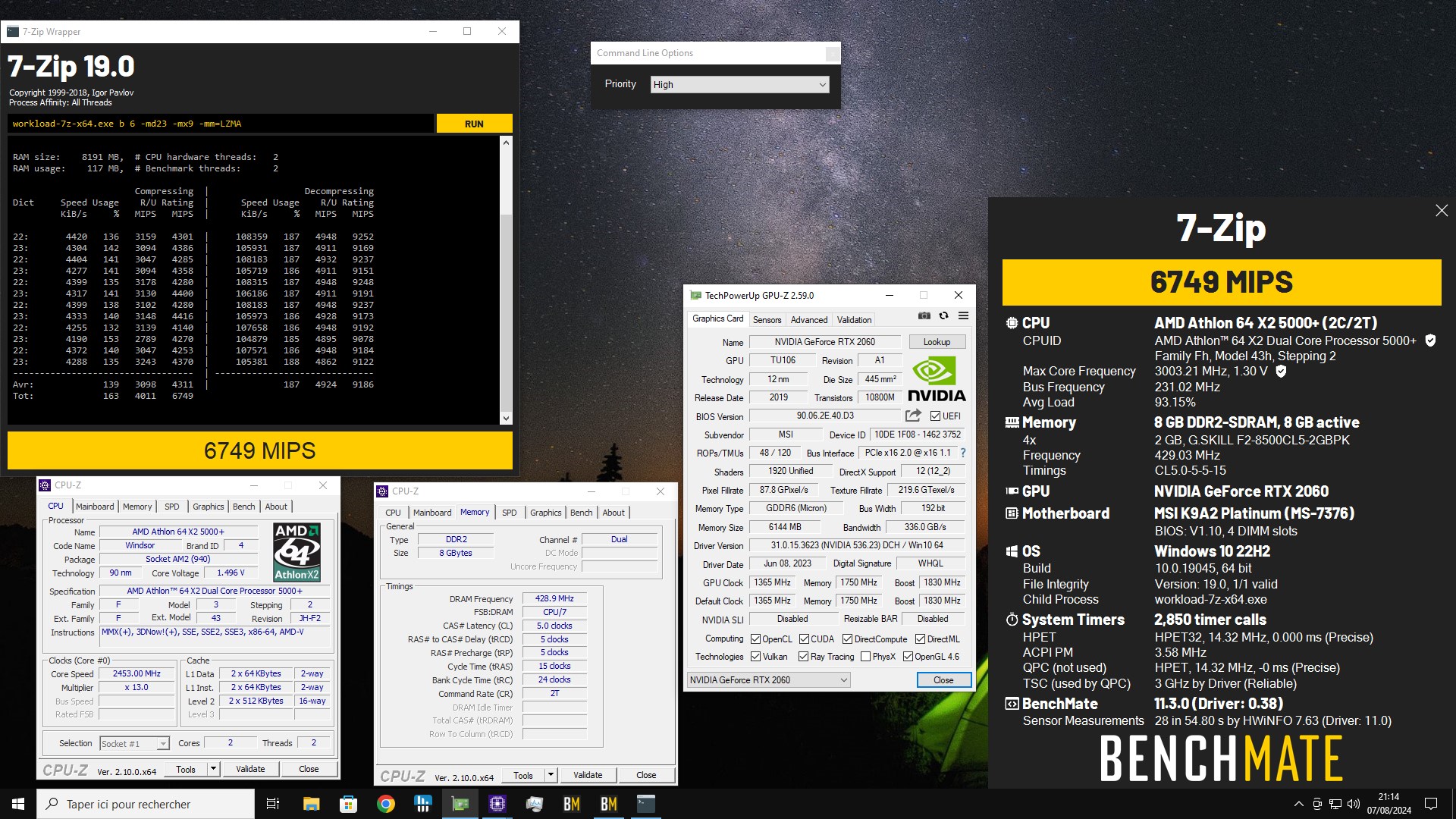Click the Bus Interface question mark icon
Image resolution: width=1456 pixels, height=819 pixels.
(x=963, y=453)
